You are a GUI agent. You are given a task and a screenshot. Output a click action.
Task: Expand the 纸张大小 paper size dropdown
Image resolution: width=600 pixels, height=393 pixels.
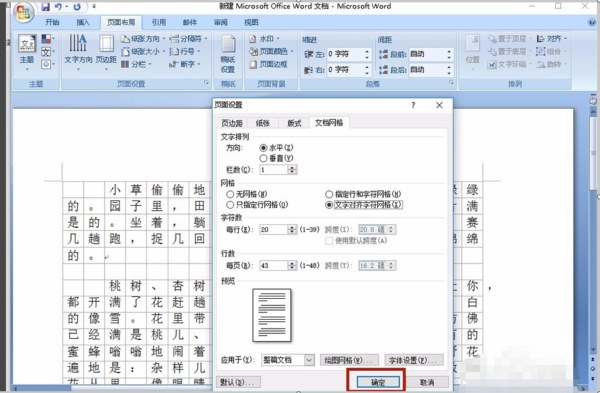coord(143,51)
